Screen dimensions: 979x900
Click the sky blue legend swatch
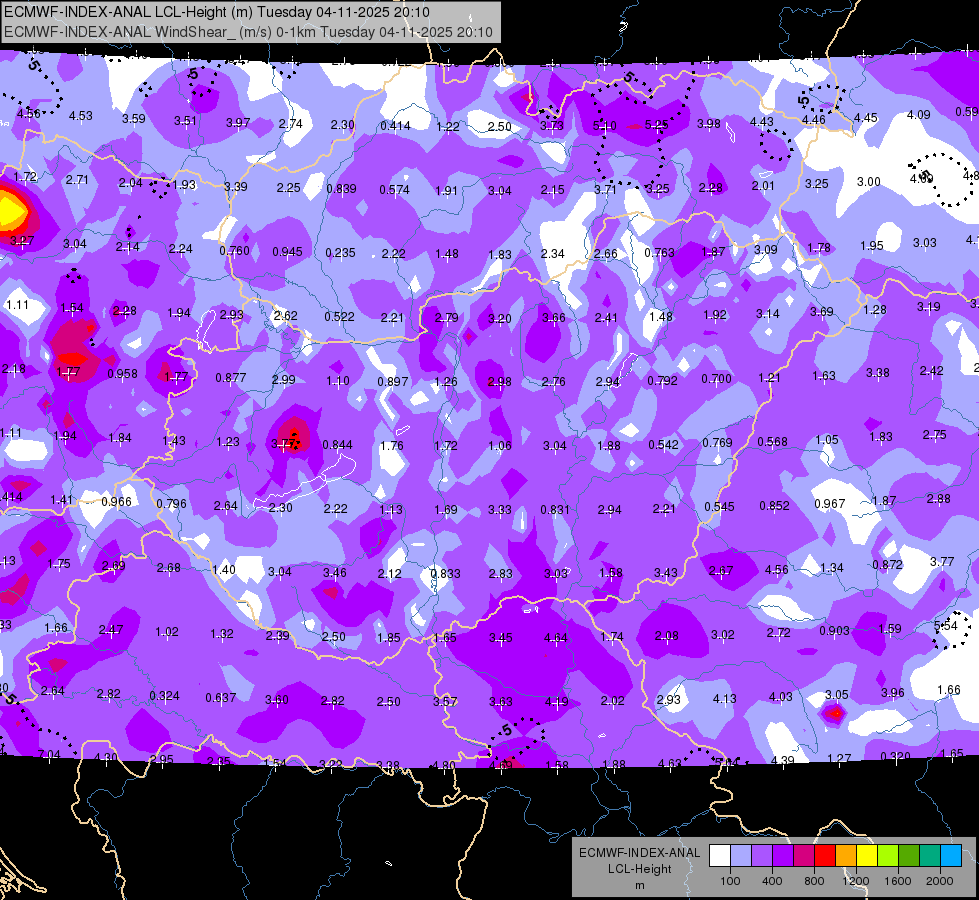pos(951,856)
